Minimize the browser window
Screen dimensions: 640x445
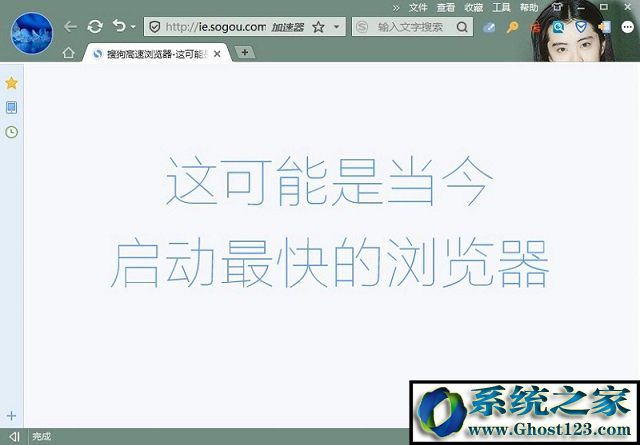[x=581, y=7]
